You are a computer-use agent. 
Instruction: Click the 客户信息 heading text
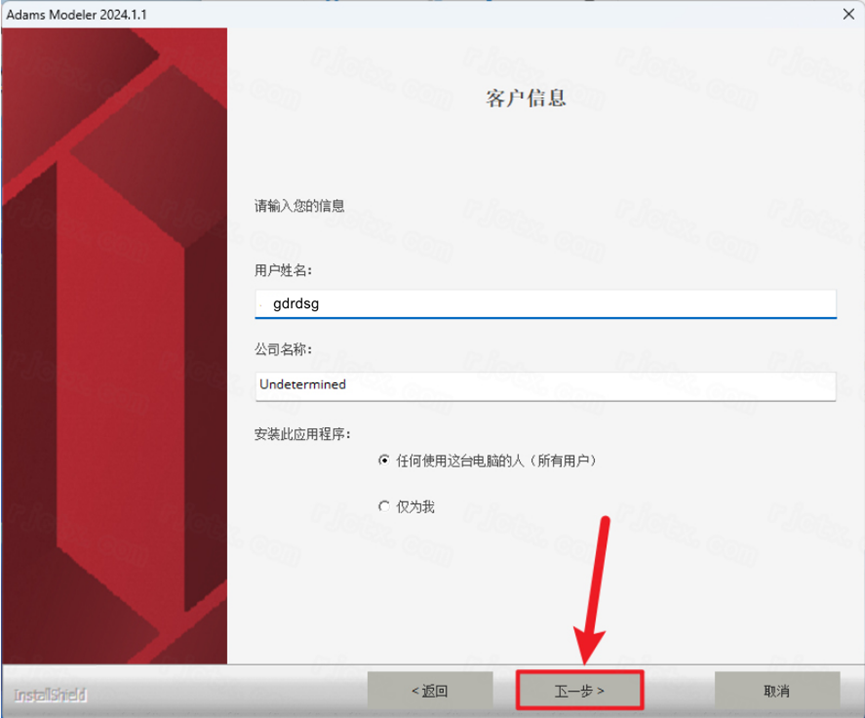tap(525, 98)
